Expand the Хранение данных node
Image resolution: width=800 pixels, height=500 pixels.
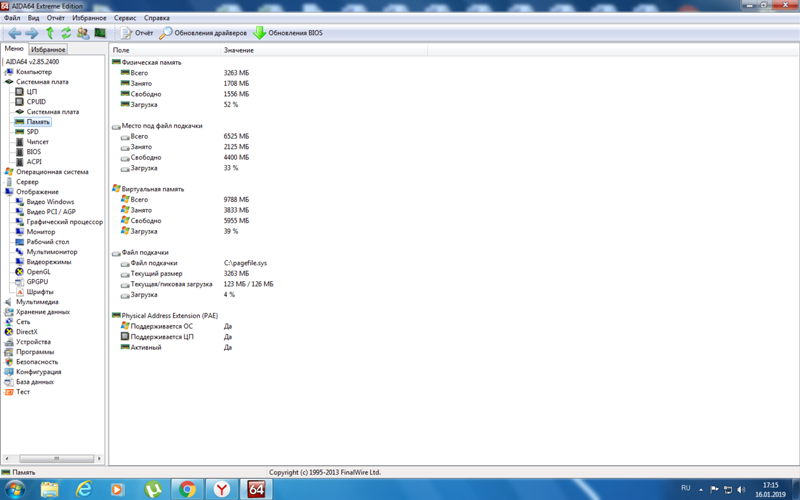pos(43,312)
